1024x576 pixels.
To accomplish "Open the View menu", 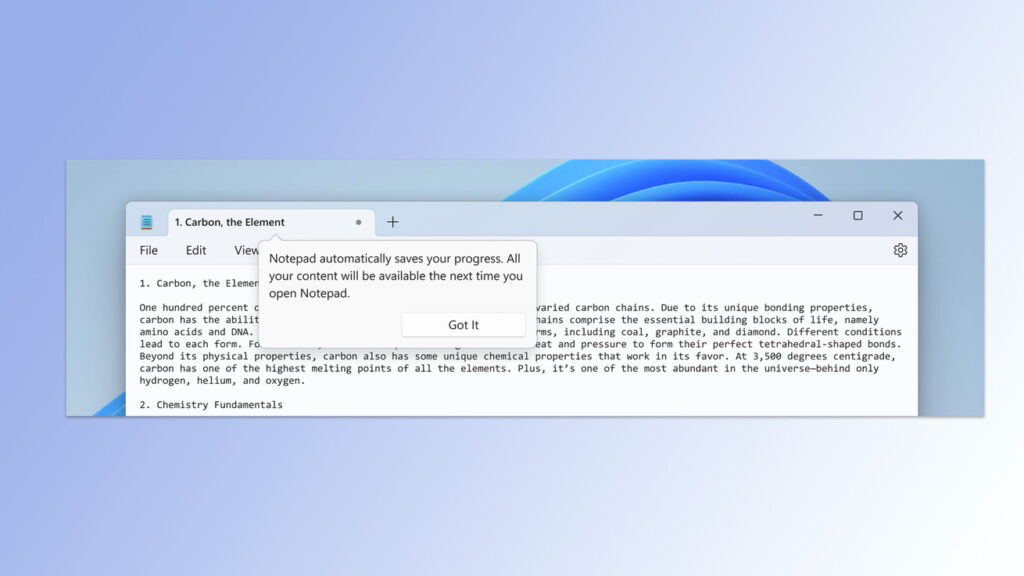I will (246, 250).
